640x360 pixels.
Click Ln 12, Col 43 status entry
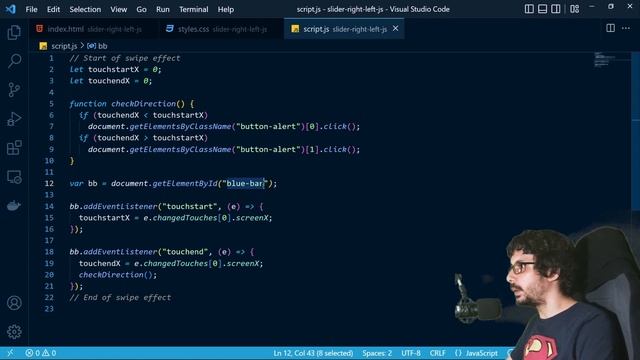pyautogui.click(x=313, y=353)
